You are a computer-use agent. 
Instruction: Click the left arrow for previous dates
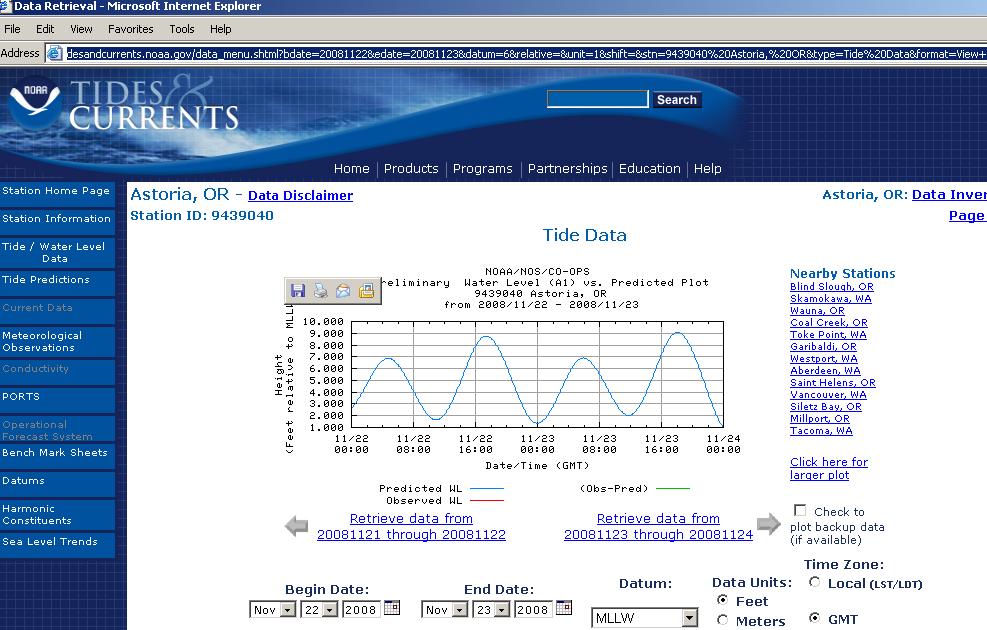[x=297, y=526]
